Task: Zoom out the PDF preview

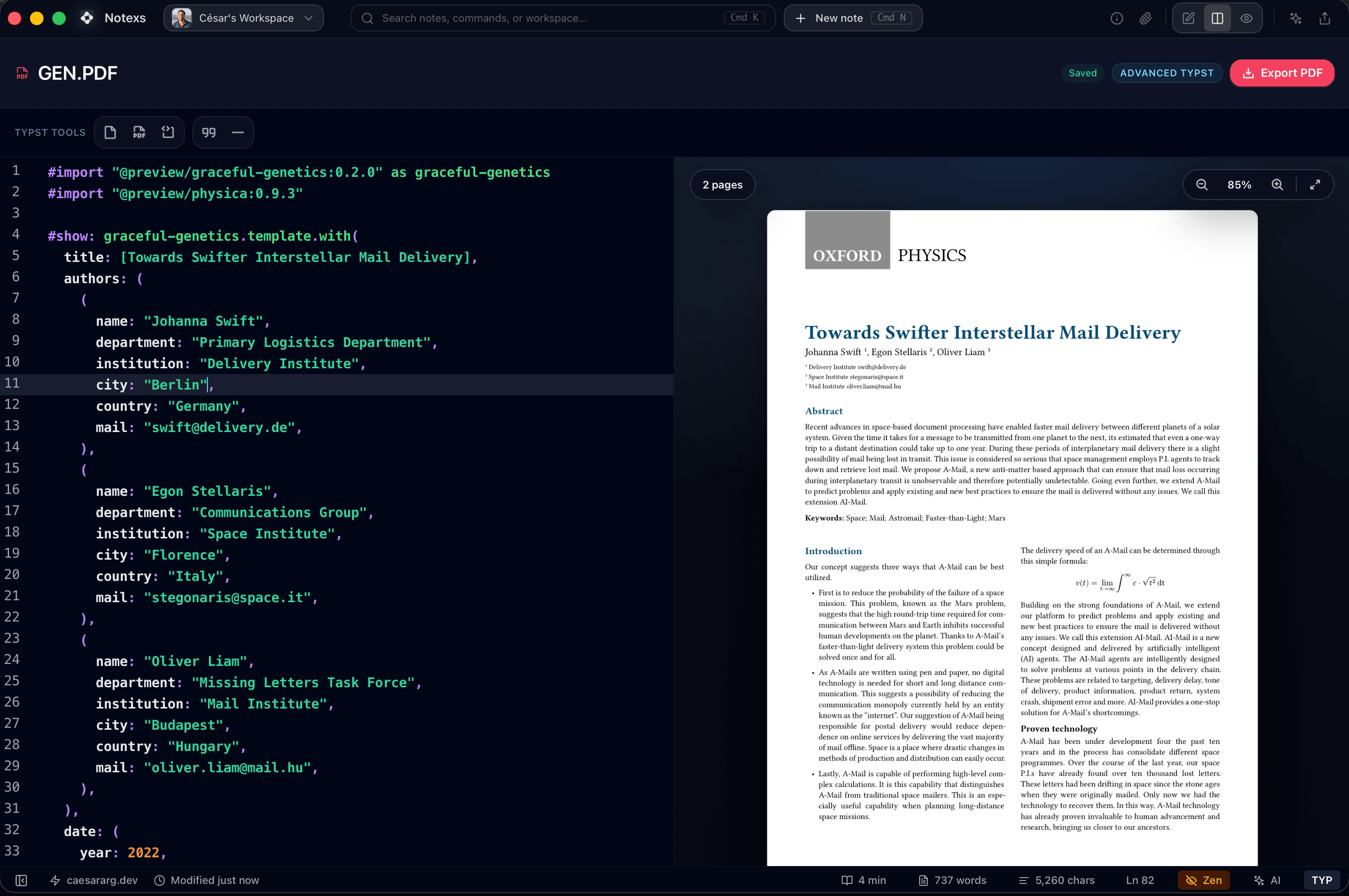Action: click(1202, 185)
